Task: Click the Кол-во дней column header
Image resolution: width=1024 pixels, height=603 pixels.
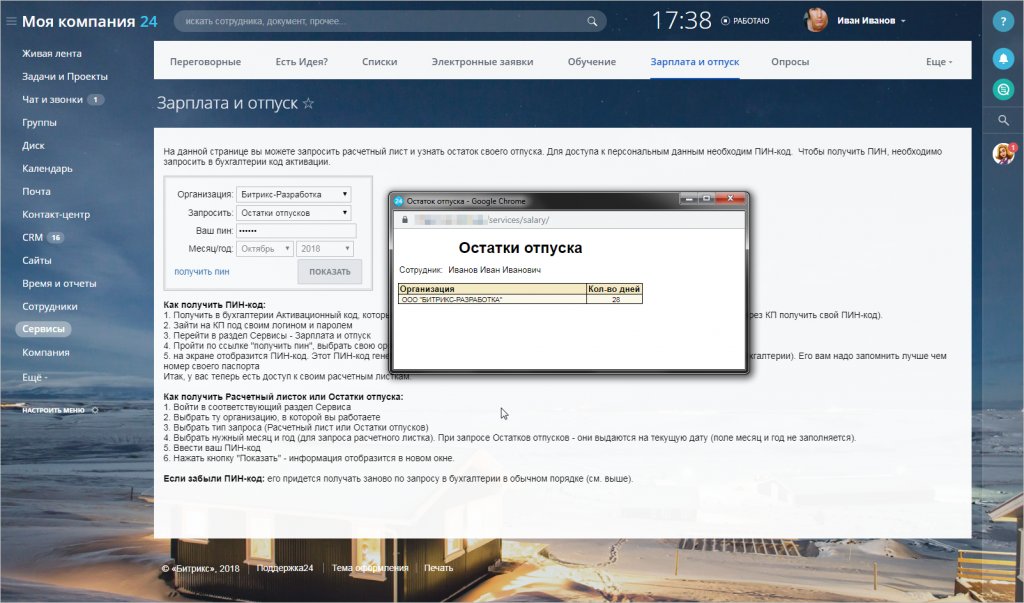Action: (614, 289)
